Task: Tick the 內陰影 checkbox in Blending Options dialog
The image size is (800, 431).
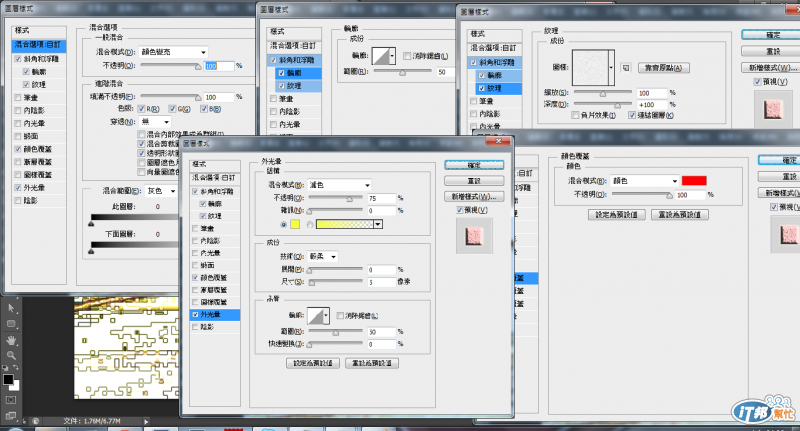Action: (x=18, y=110)
